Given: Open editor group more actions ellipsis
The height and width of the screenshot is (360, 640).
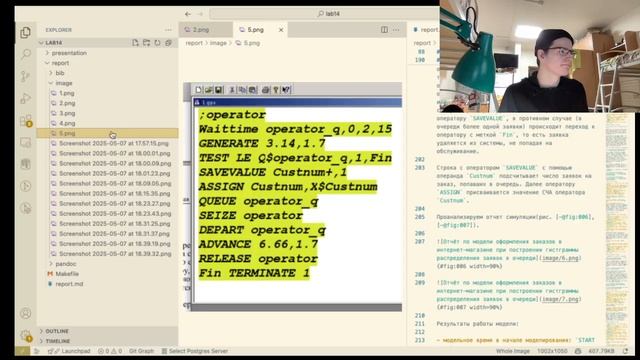Looking at the screenshot, I should click(x=396, y=30).
